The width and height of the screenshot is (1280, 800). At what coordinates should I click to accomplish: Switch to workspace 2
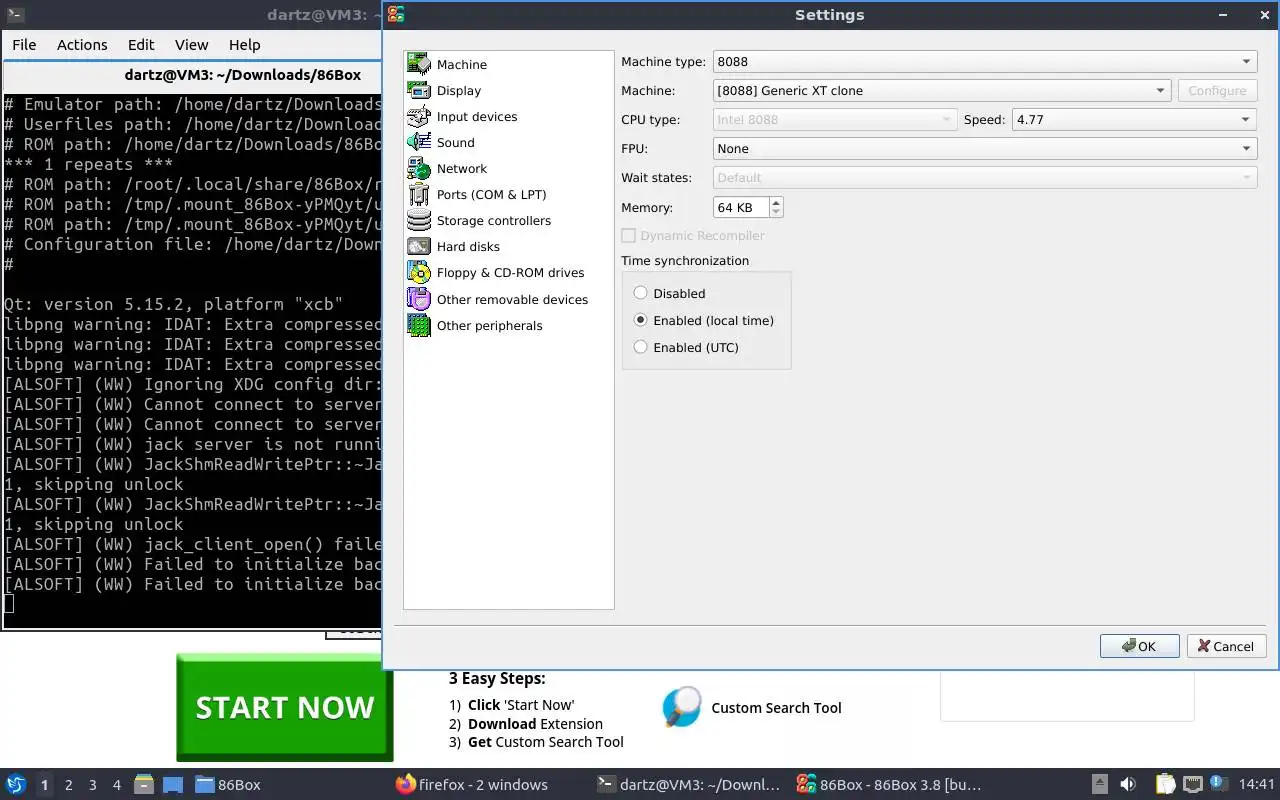(69, 785)
